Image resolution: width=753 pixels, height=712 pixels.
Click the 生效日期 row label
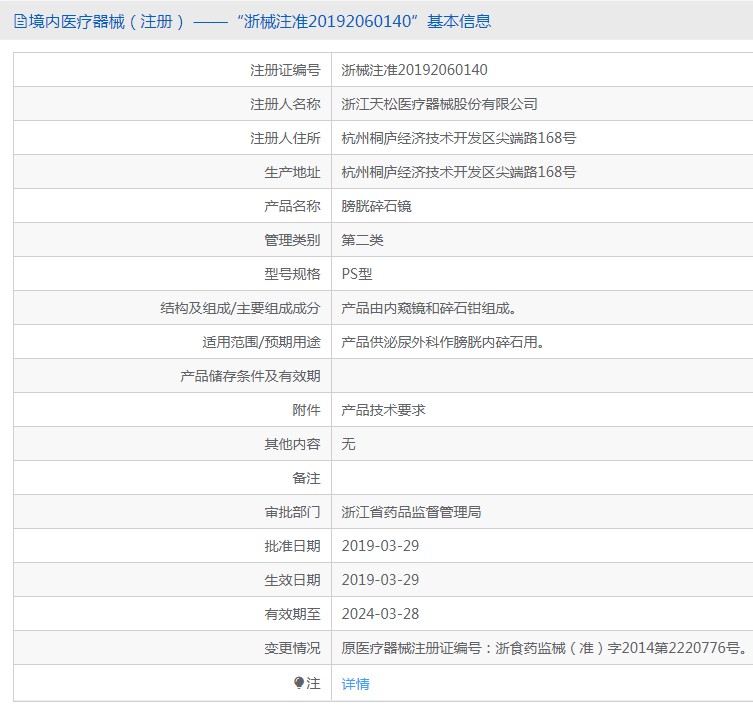292,580
